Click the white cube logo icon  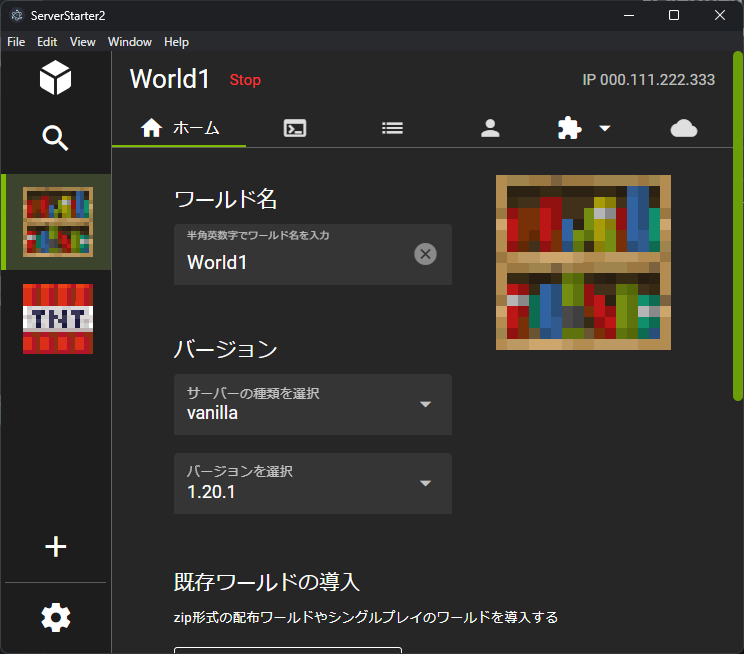tap(56, 77)
